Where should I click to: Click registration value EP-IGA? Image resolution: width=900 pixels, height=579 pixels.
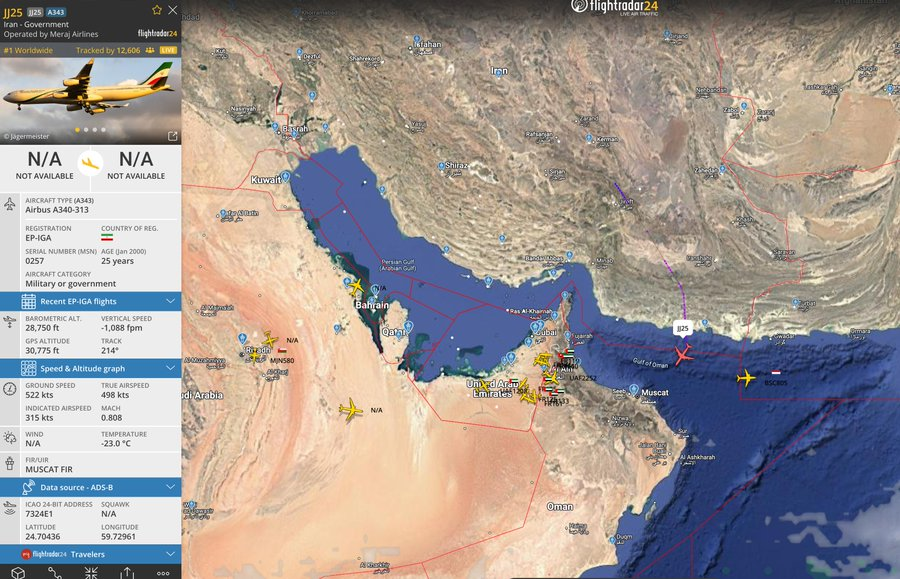coord(38,238)
